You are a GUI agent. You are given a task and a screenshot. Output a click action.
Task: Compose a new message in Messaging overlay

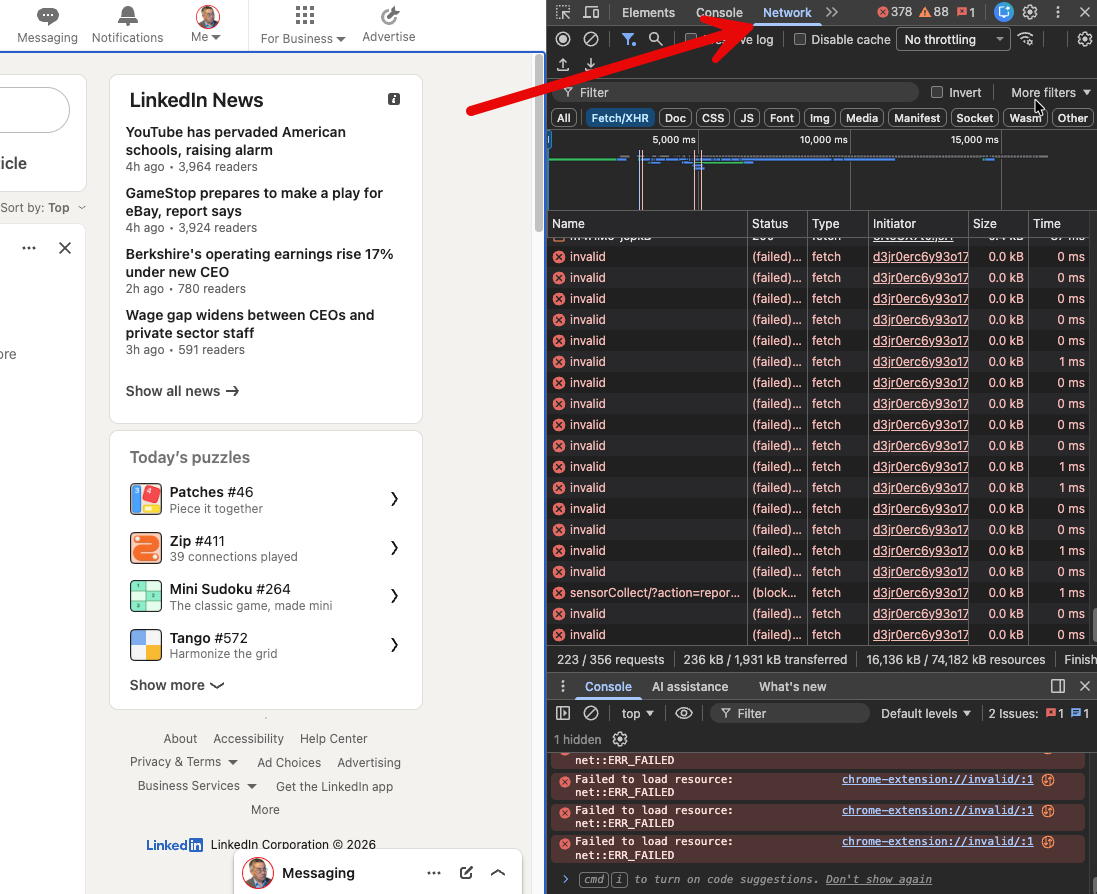click(466, 872)
